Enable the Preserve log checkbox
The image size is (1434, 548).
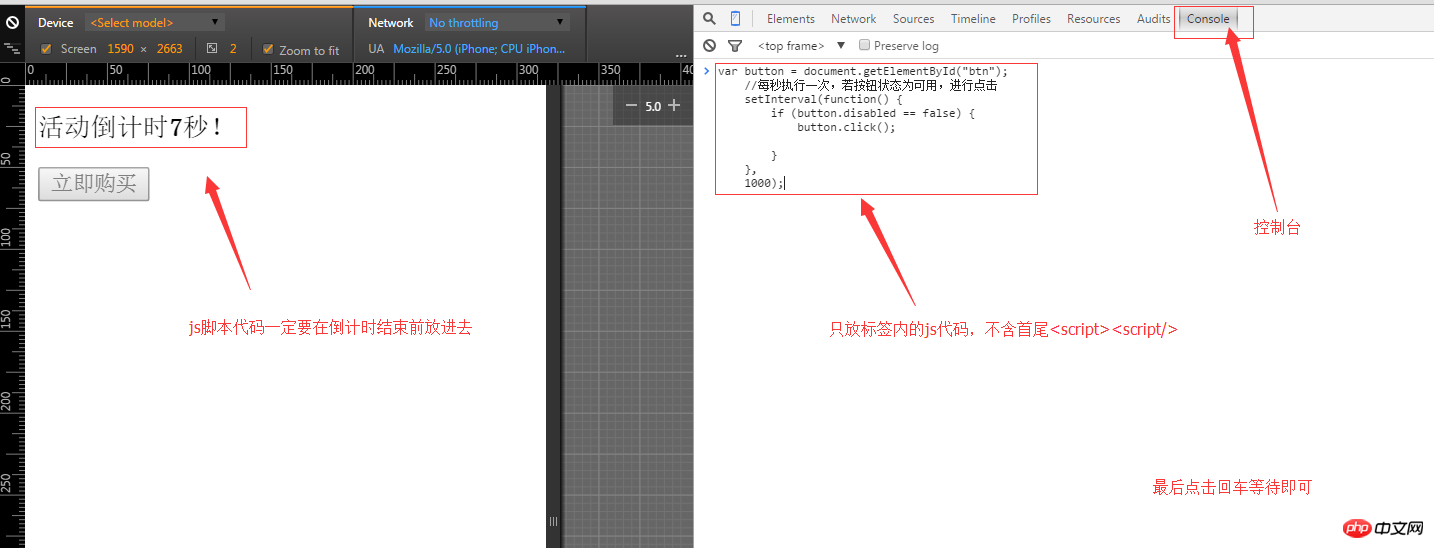(x=864, y=45)
